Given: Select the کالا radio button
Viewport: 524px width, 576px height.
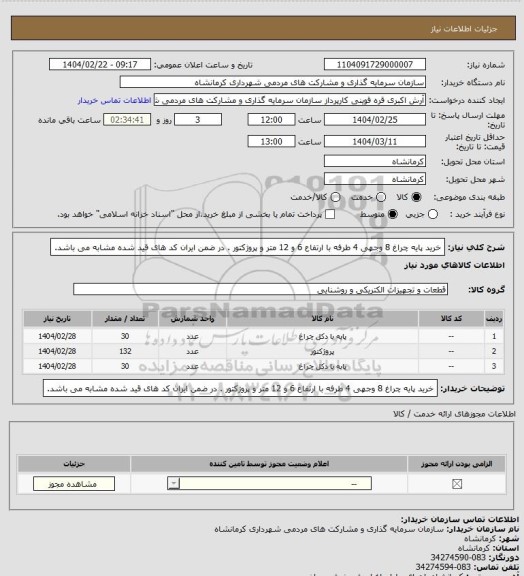Looking at the screenshot, I should click(x=416, y=197).
